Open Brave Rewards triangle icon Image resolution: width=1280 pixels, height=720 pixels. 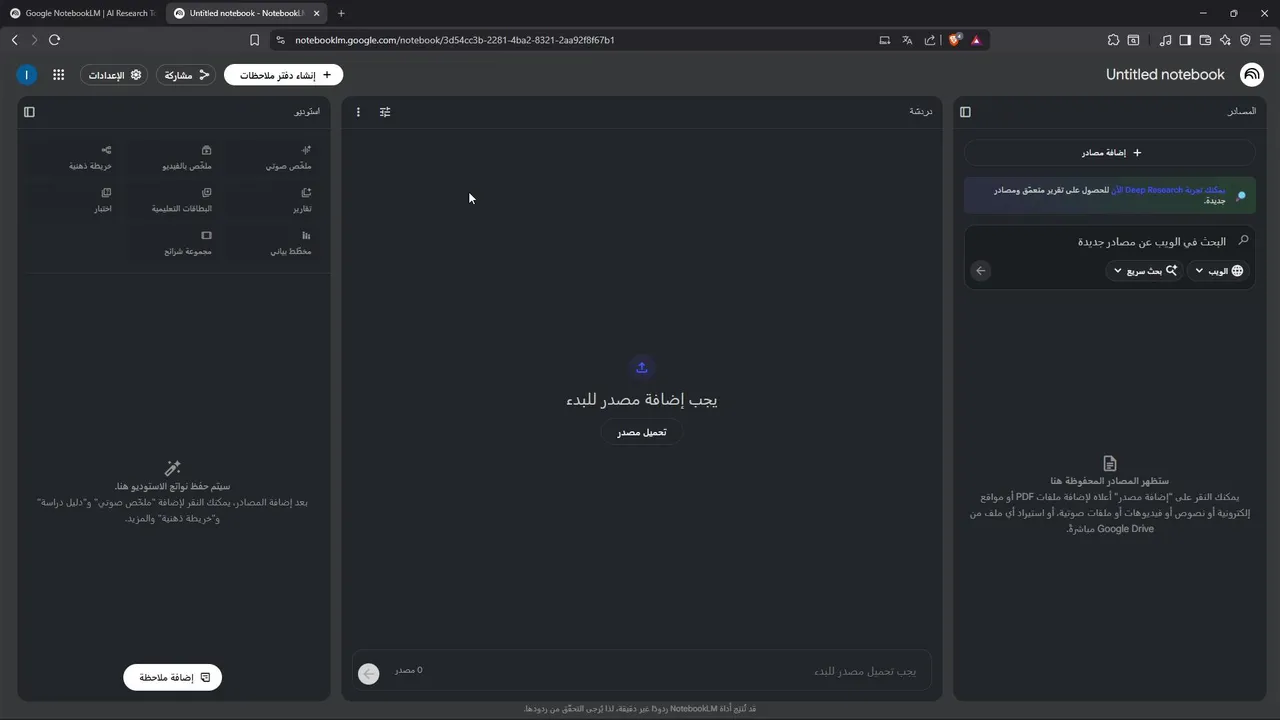975,40
